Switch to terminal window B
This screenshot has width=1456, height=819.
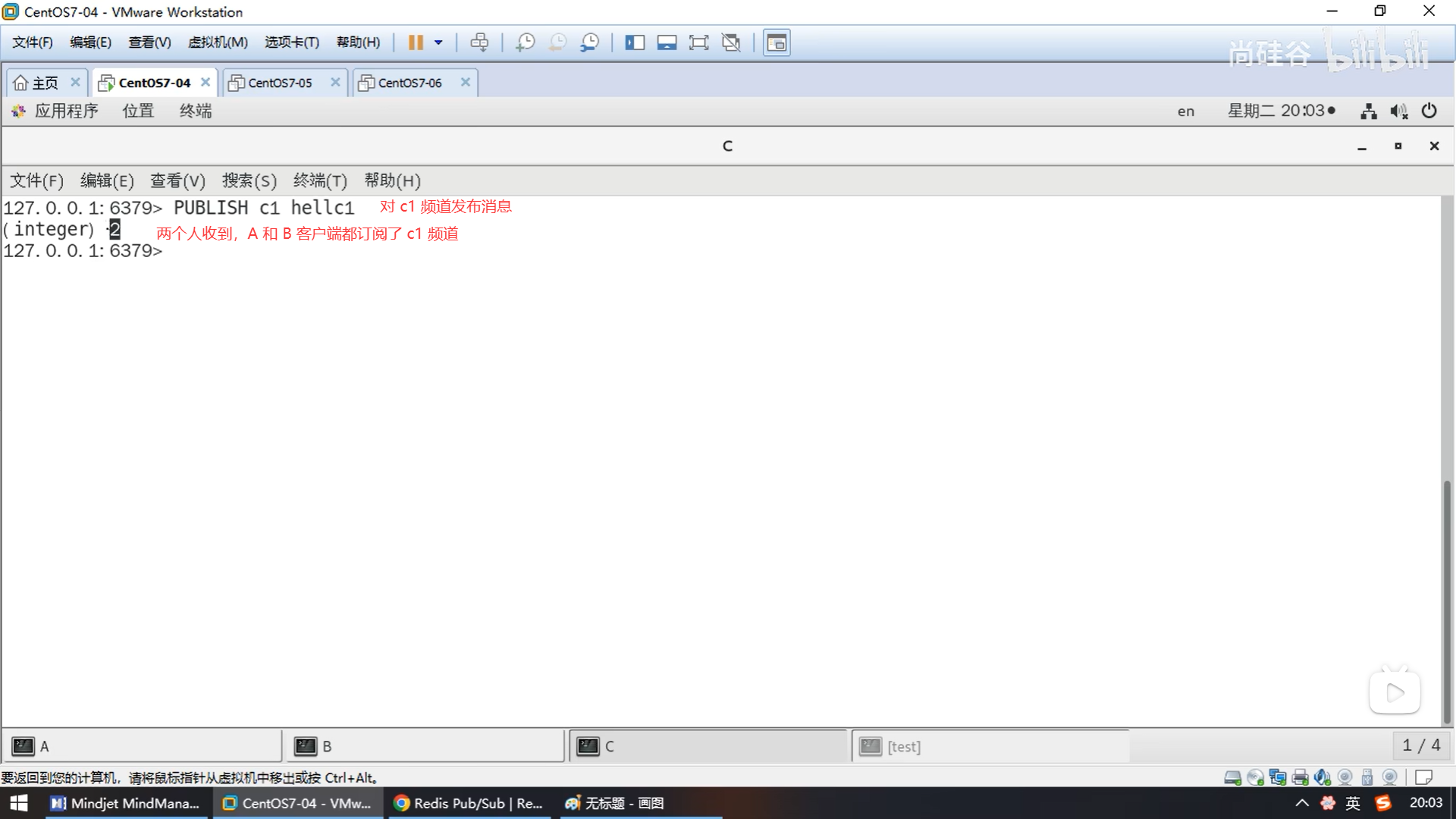[425, 746]
